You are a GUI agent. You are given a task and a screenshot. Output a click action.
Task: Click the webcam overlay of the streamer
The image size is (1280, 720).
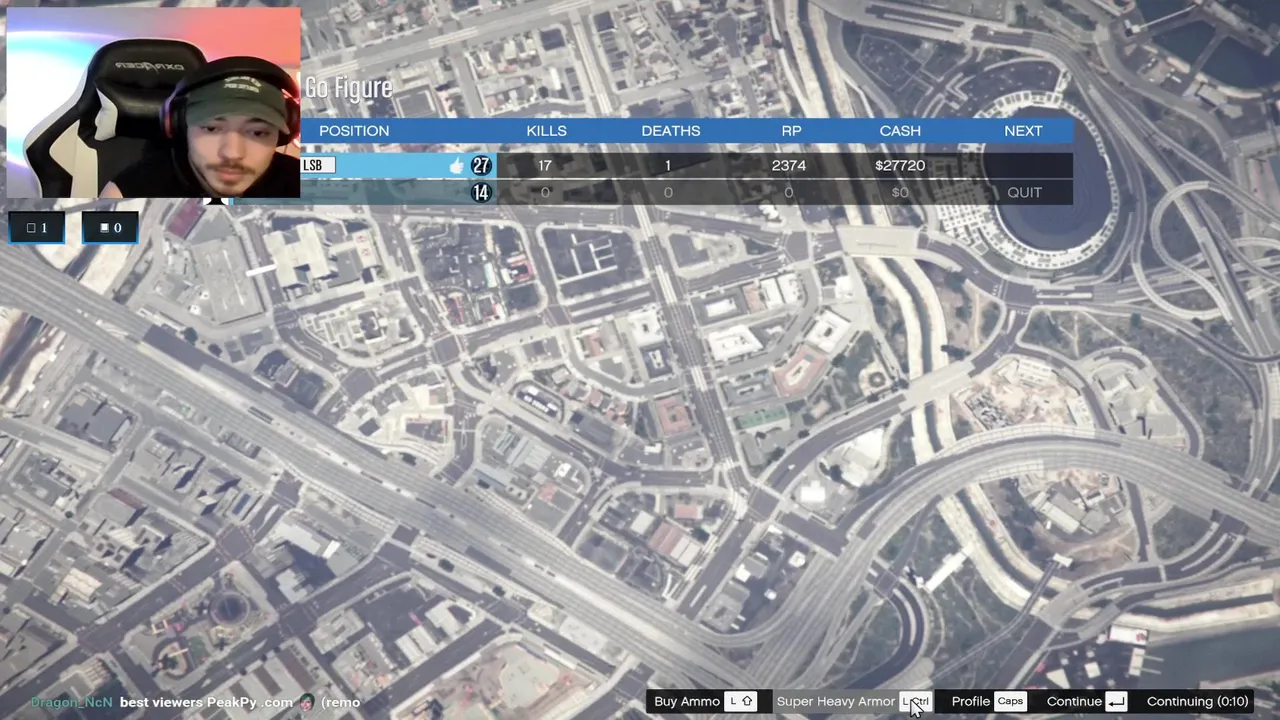(x=153, y=103)
